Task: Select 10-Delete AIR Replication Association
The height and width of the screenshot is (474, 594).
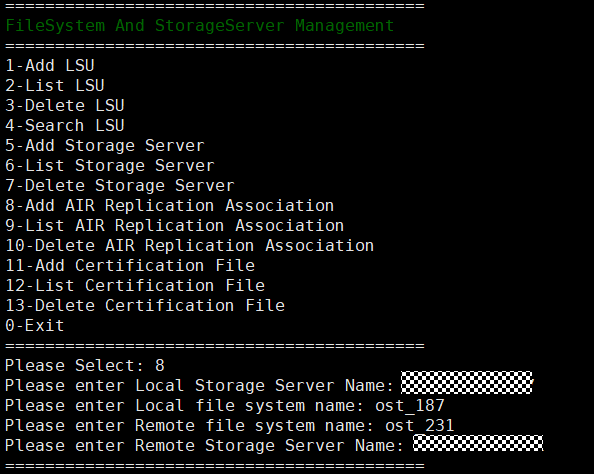Action: [190, 246]
